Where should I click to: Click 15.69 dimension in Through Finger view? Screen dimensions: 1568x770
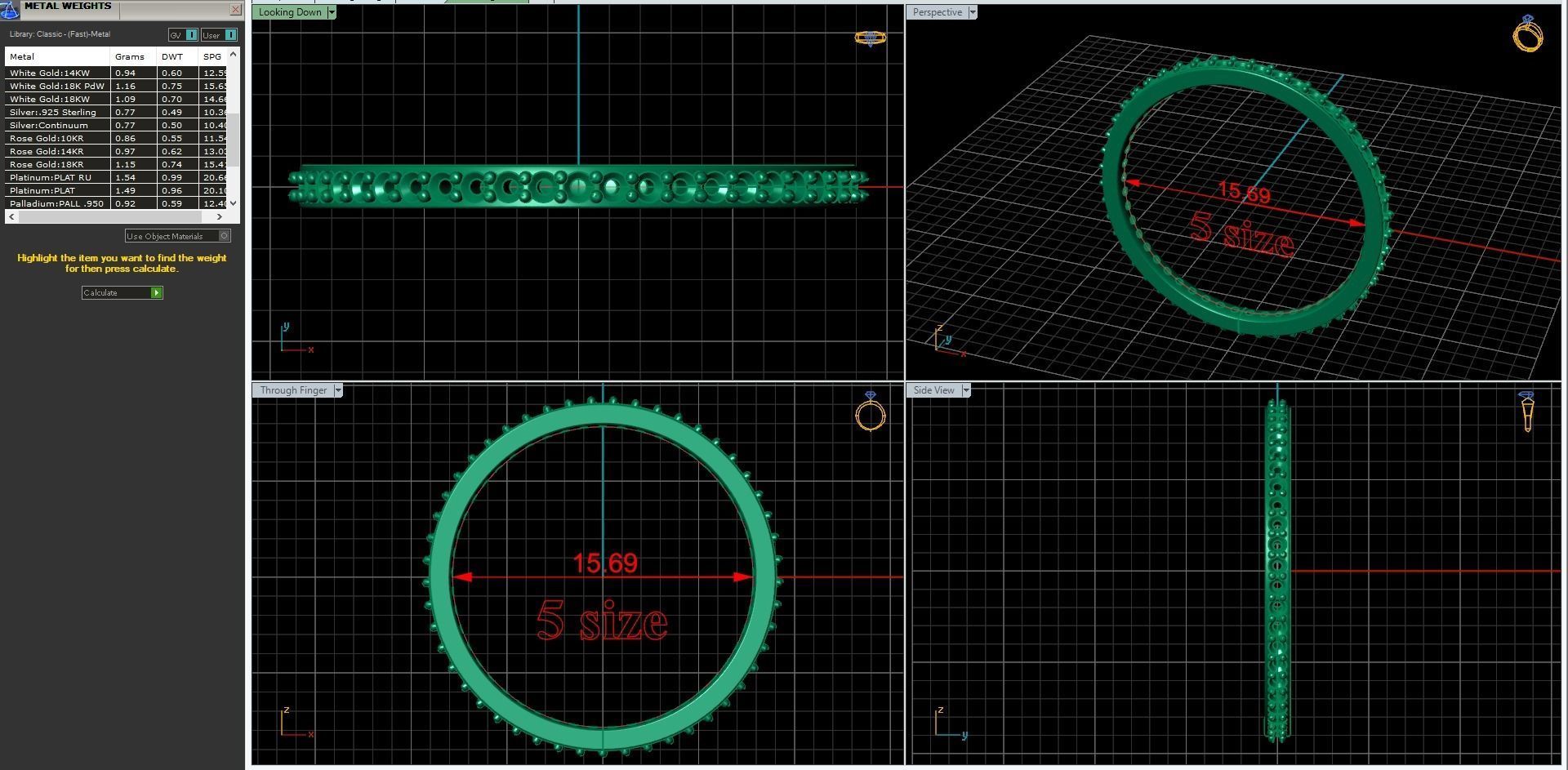[605, 563]
